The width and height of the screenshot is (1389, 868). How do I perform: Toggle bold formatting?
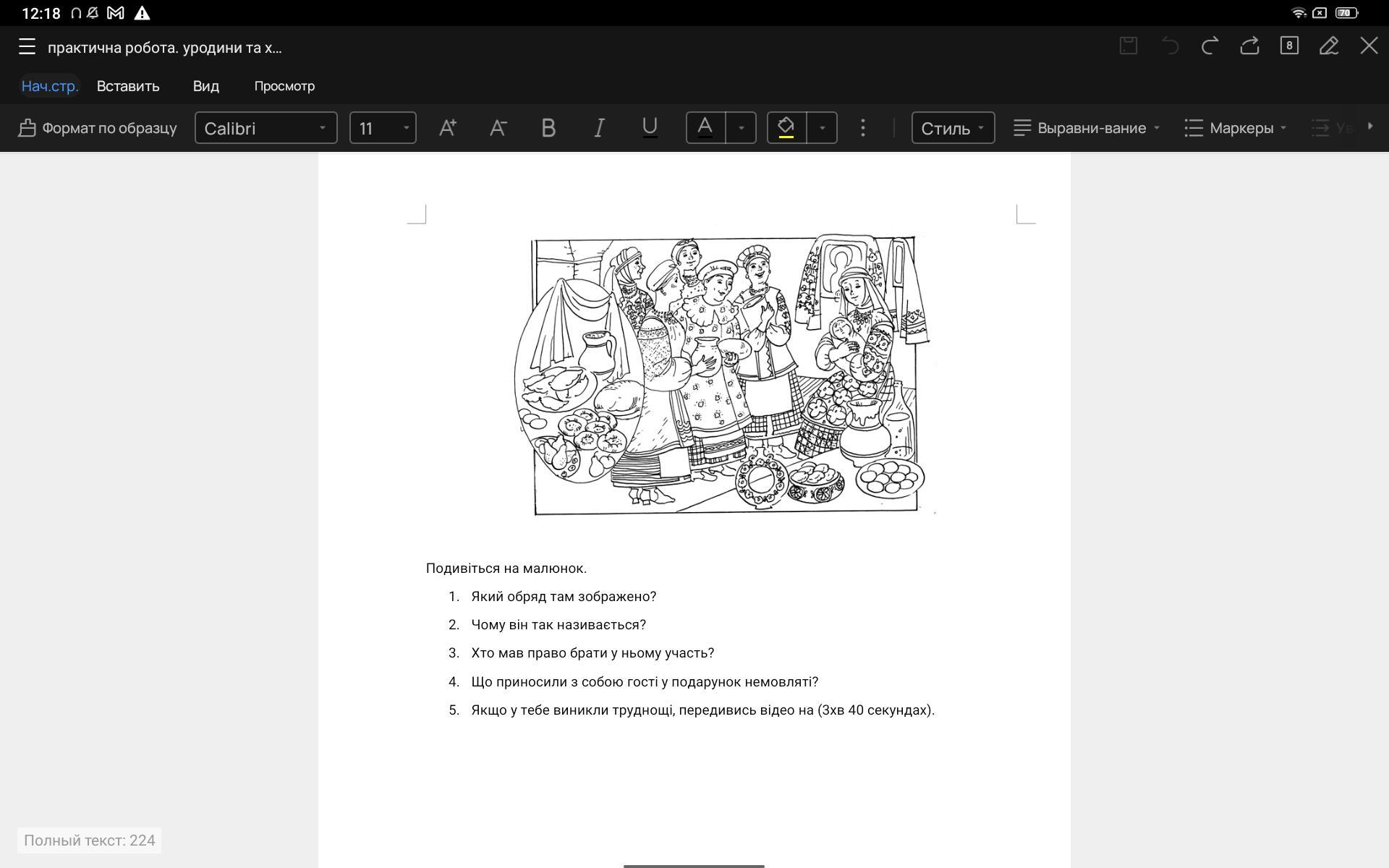coord(548,128)
